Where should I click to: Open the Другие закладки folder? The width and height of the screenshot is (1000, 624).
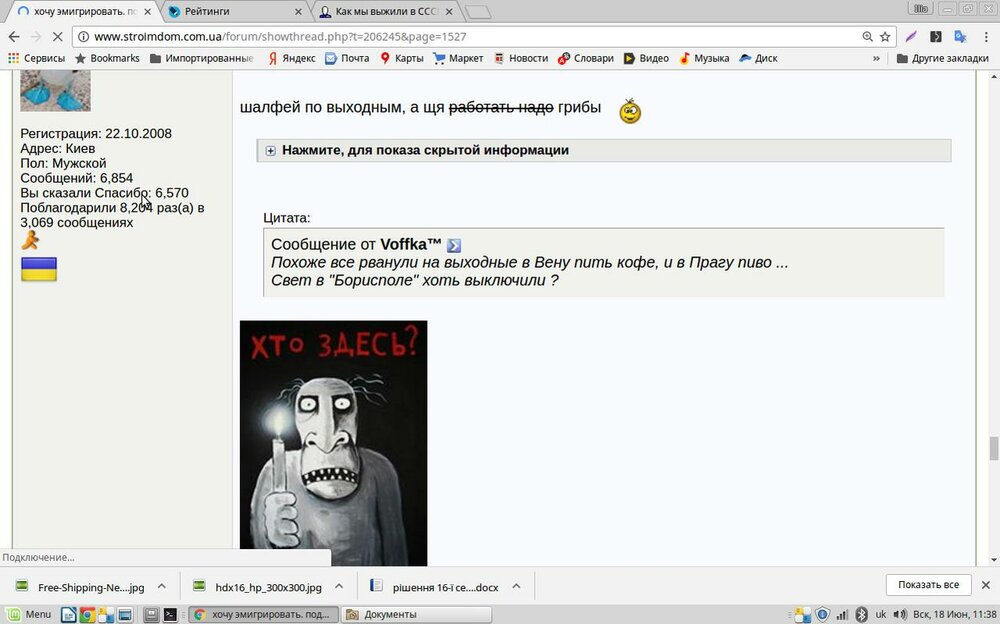click(943, 58)
